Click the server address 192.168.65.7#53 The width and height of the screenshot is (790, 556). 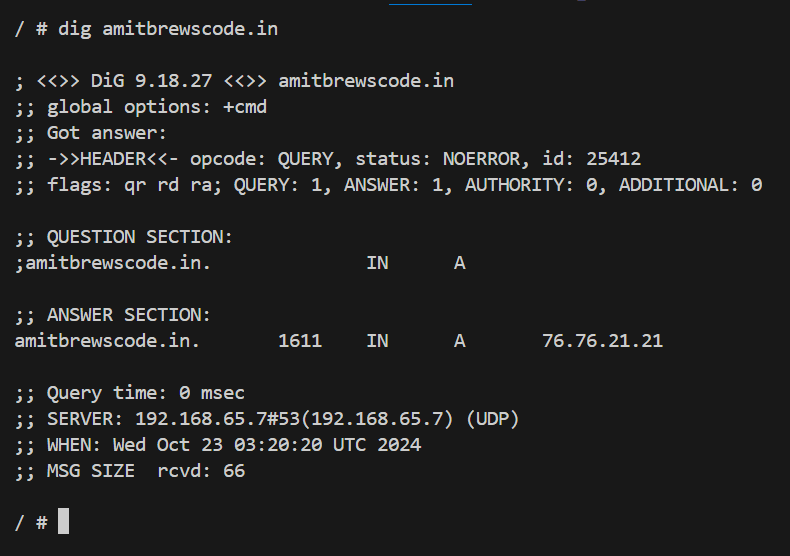(x=217, y=419)
